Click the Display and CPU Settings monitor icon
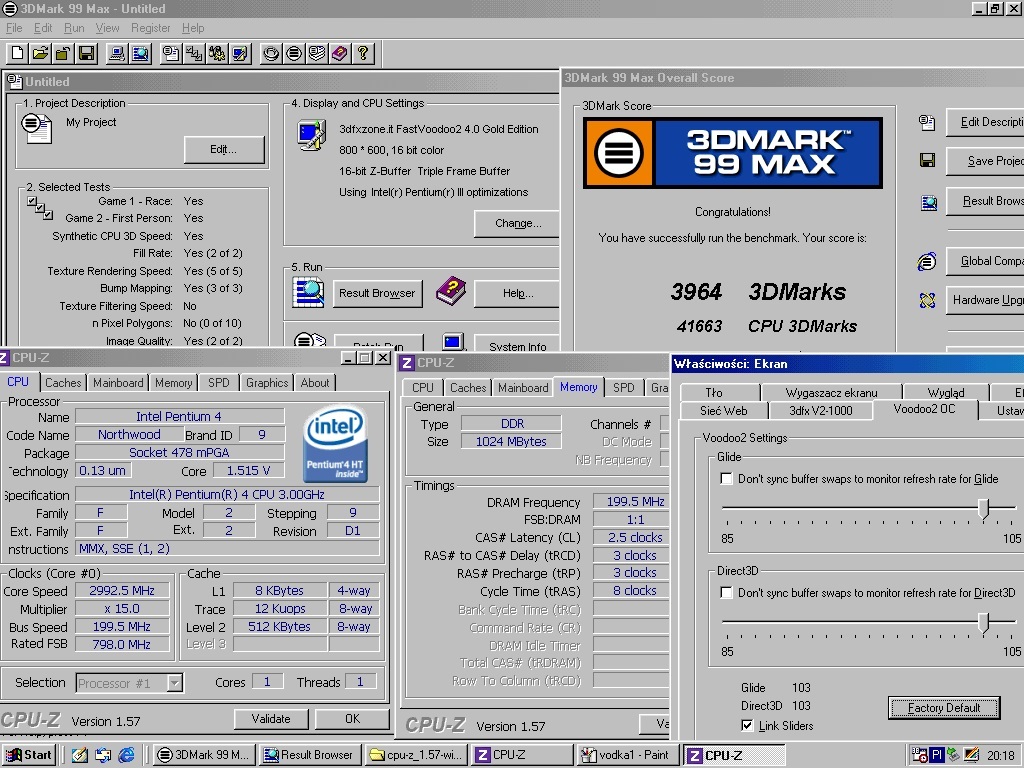Screen dimensions: 1024x768 (x=312, y=135)
